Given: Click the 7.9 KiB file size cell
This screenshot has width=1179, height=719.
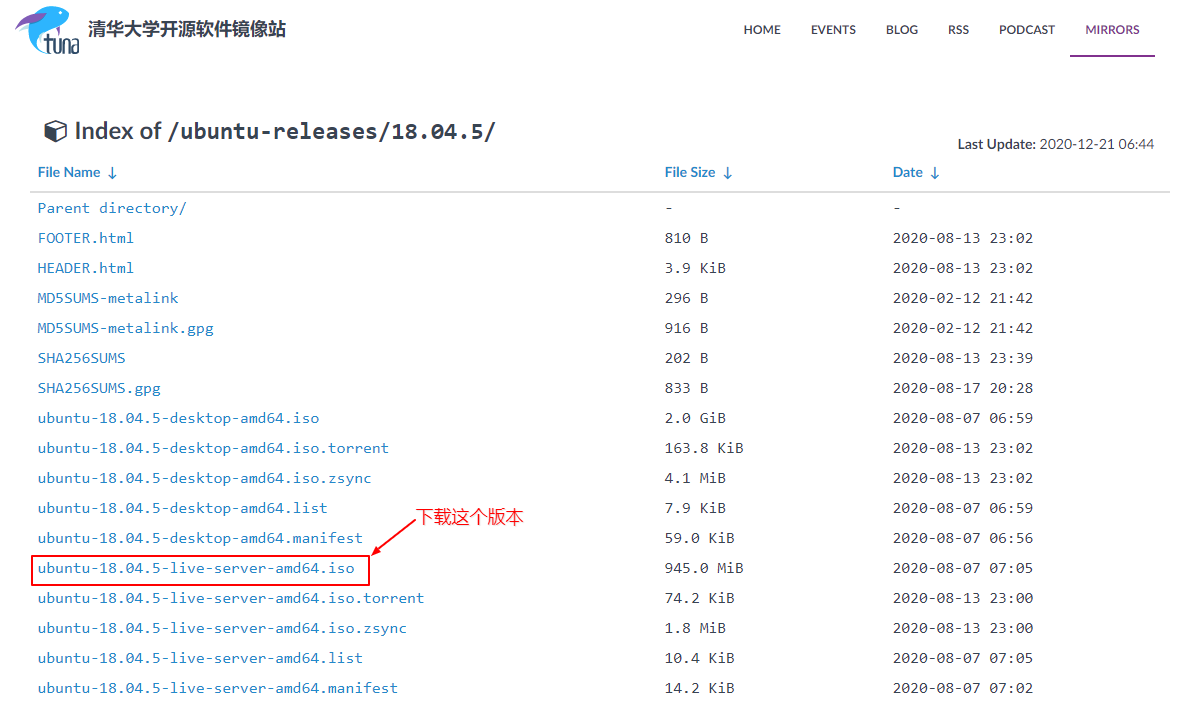Looking at the screenshot, I should pyautogui.click(x=695, y=508).
